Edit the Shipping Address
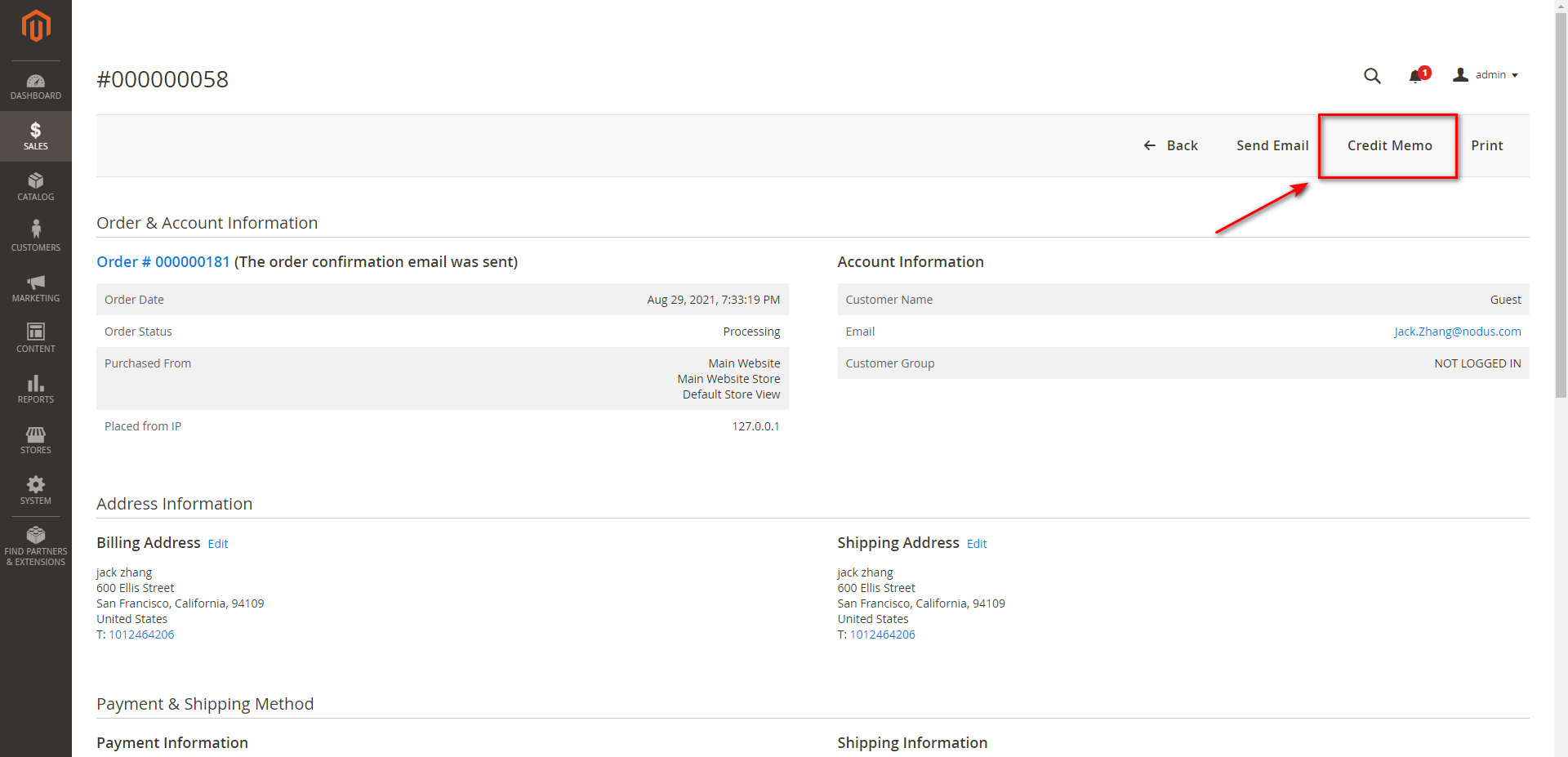This screenshot has width=1568, height=757. 977,544
